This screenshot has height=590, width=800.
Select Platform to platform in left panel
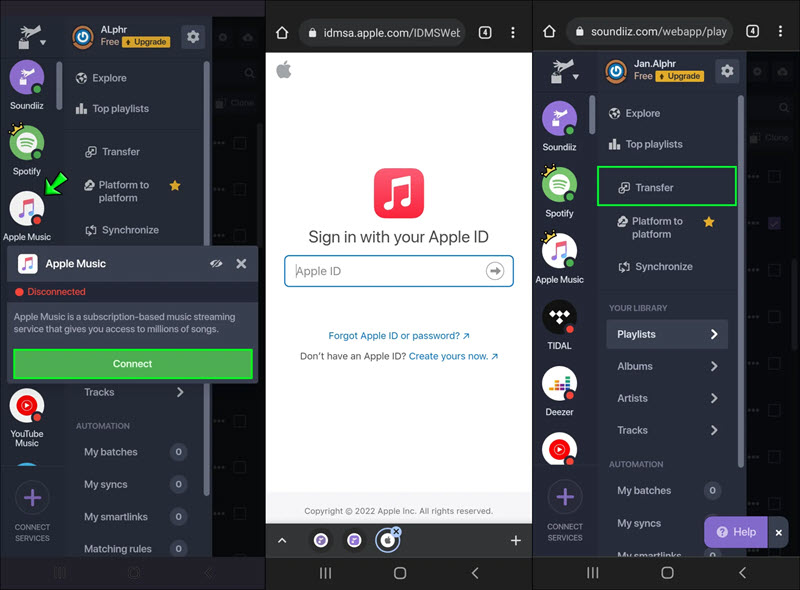pyautogui.click(x=123, y=191)
